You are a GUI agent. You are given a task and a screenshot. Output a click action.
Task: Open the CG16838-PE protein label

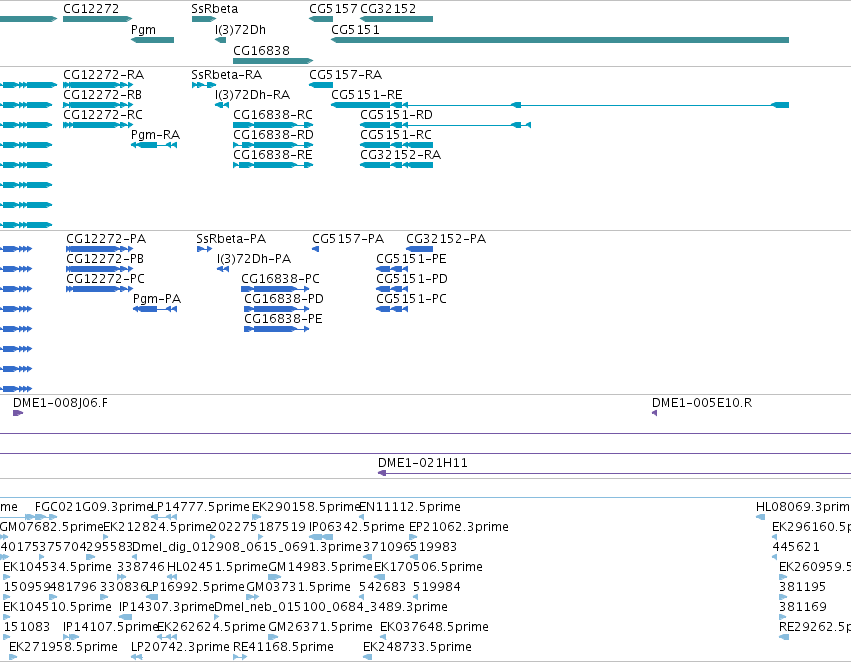tap(283, 320)
